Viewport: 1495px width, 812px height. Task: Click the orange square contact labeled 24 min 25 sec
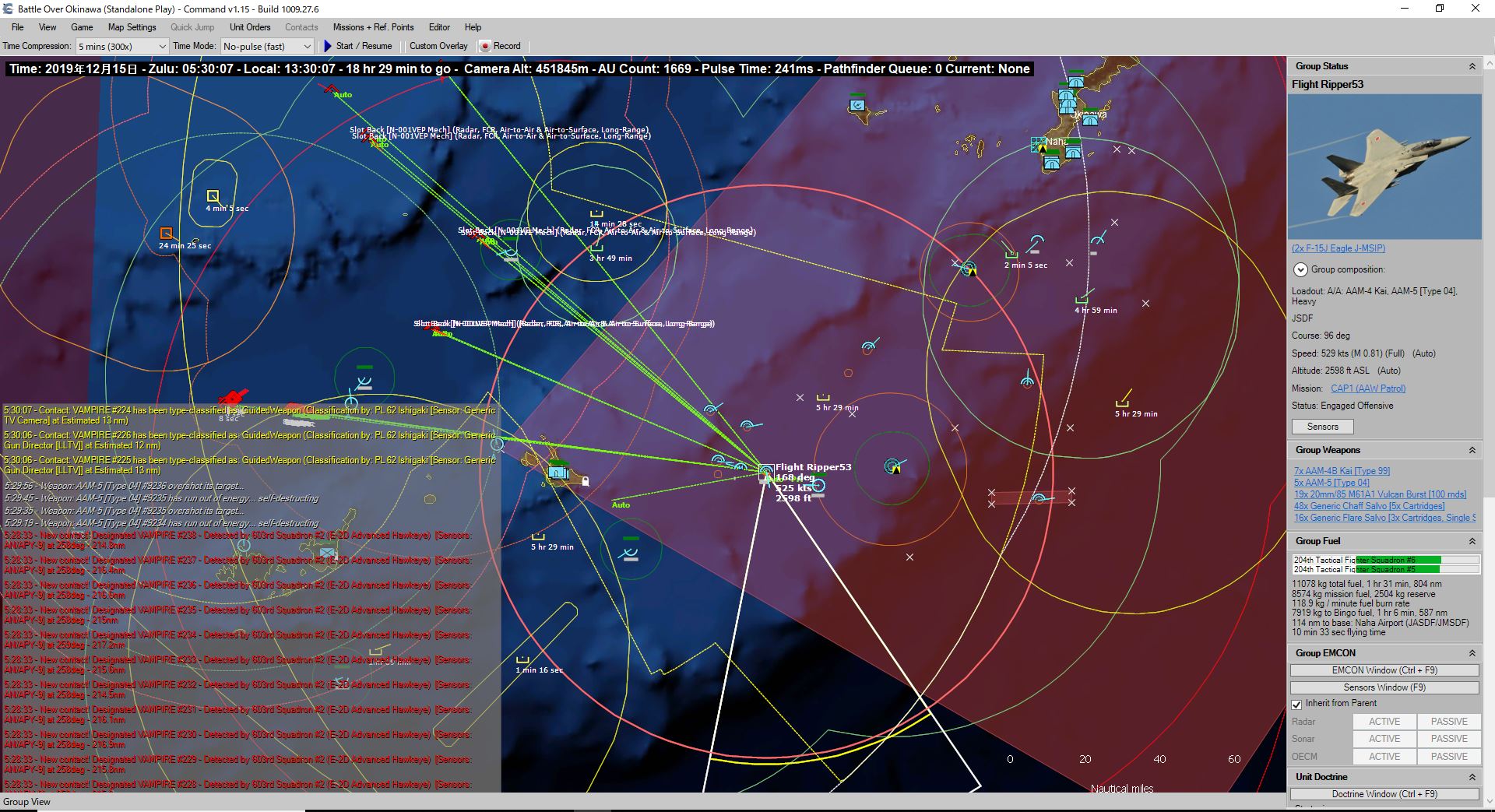click(166, 233)
